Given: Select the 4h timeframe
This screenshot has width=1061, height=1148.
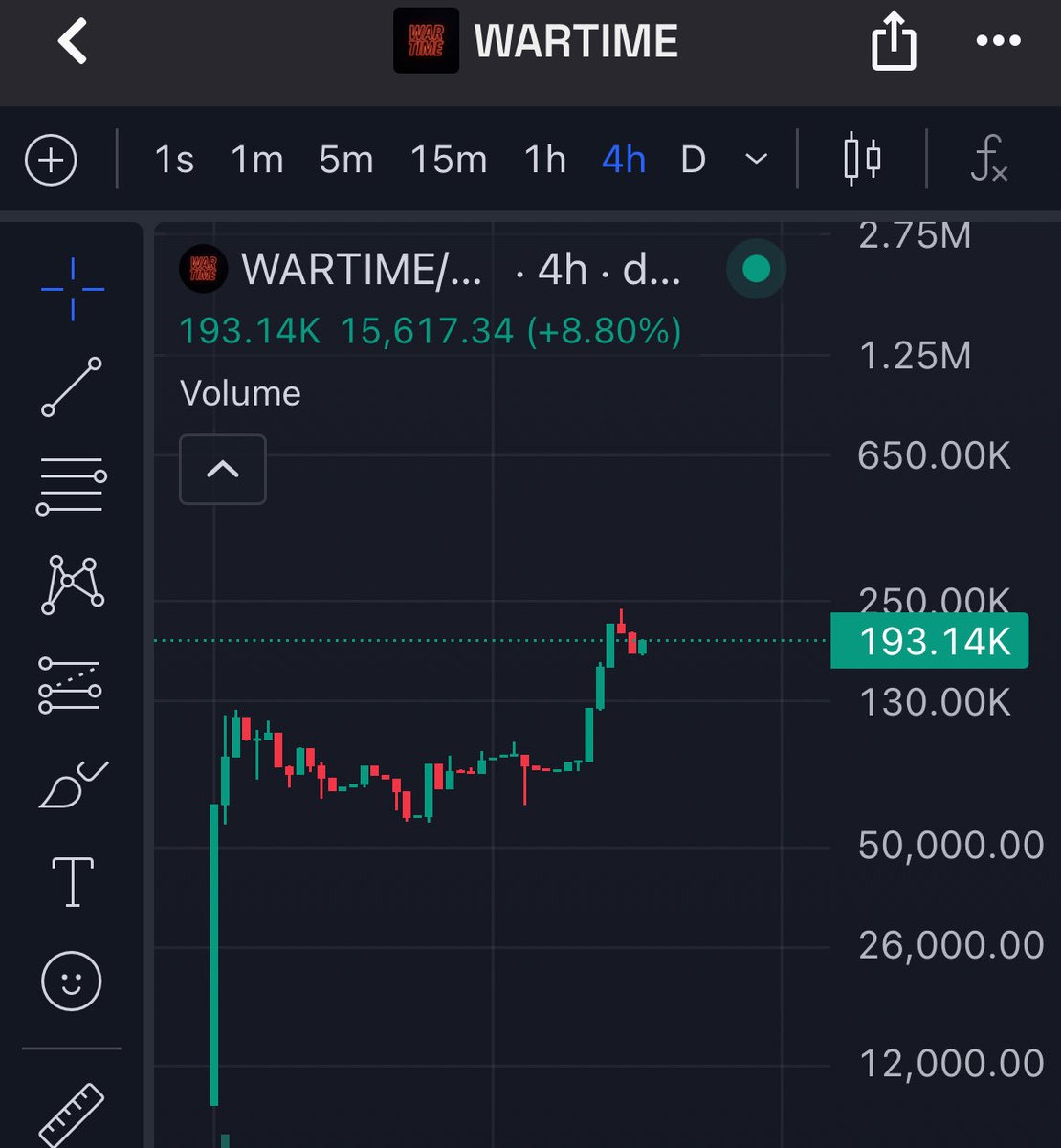Looking at the screenshot, I should pyautogui.click(x=624, y=160).
